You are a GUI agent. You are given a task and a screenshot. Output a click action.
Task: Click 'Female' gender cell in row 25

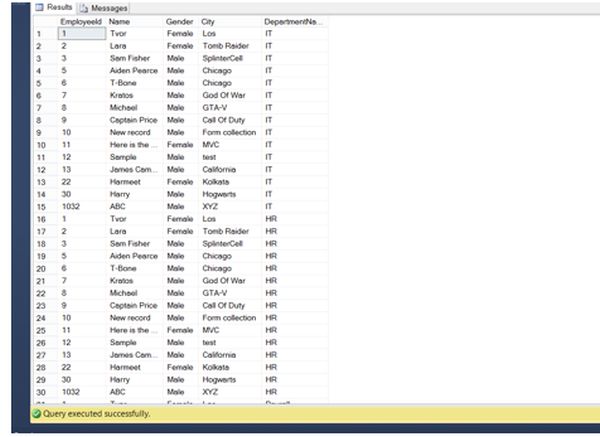180,330
